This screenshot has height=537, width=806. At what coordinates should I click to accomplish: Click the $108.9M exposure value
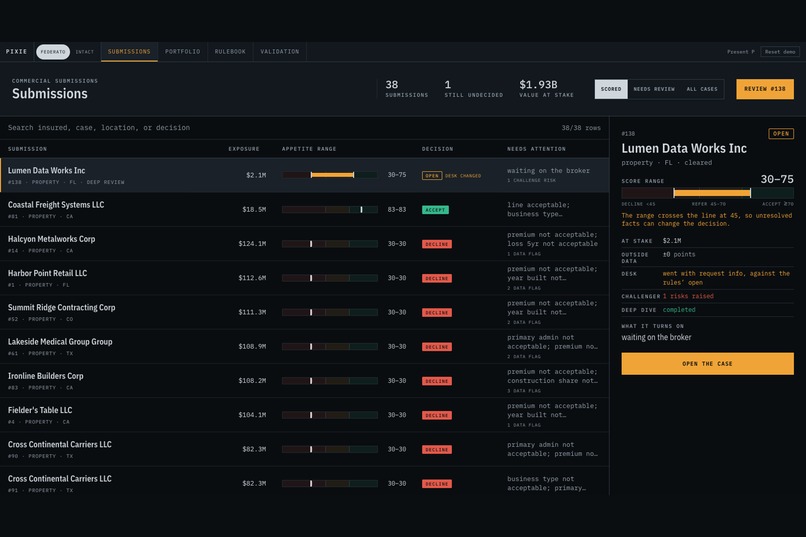(252, 346)
